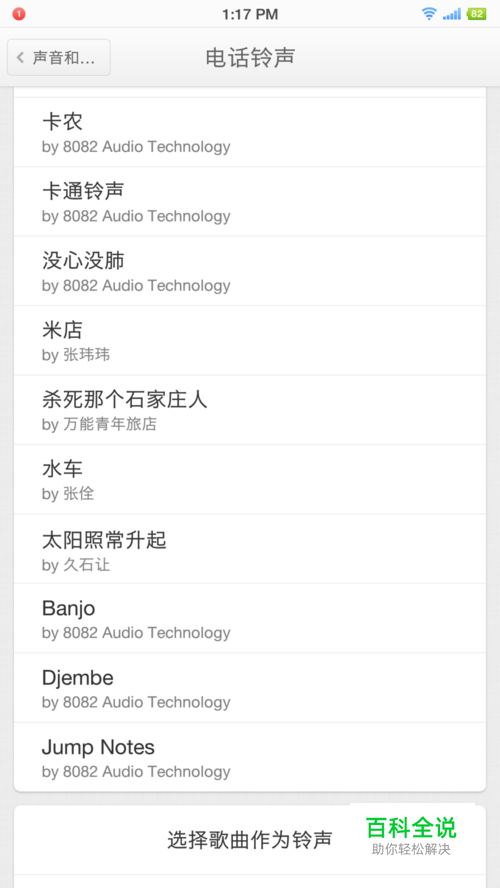Tap the red notification badge icon
Image resolution: width=500 pixels, height=888 pixels.
point(19,14)
